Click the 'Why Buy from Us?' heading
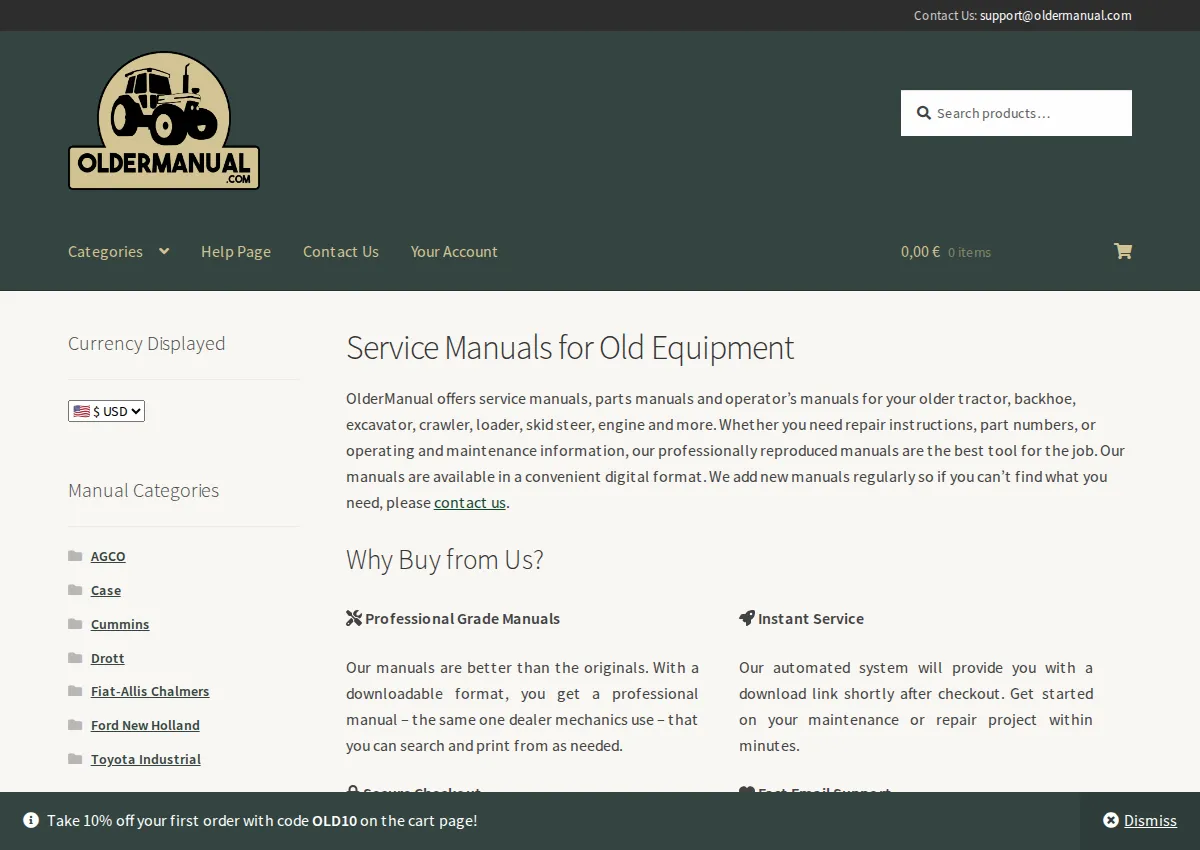This screenshot has width=1200, height=850. point(445,559)
